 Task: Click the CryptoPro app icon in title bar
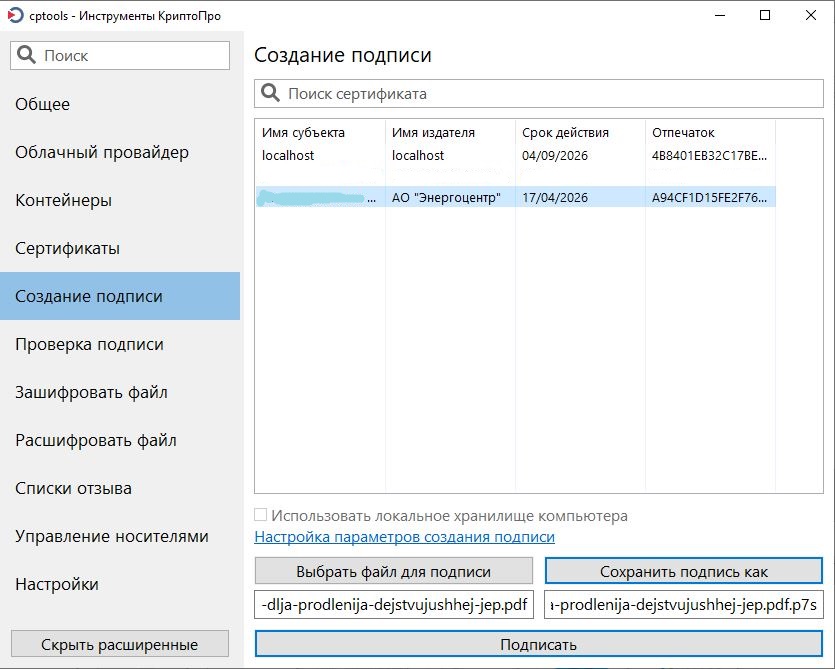tap(15, 16)
